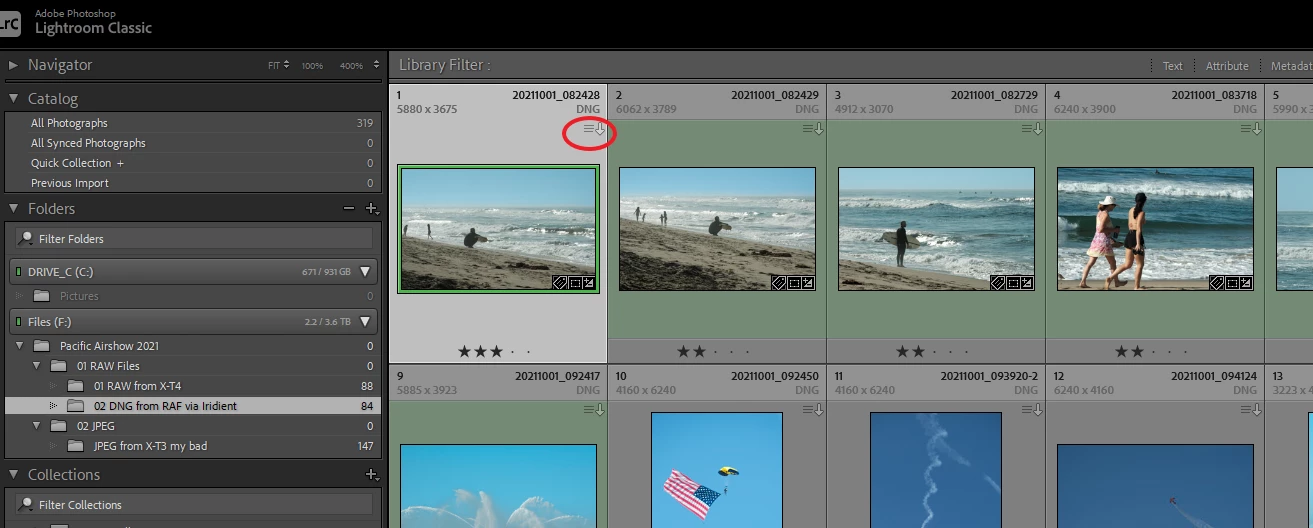The width and height of the screenshot is (1313, 528).
Task: Click the magnifier icon in Filter Collections
Action: point(25,504)
